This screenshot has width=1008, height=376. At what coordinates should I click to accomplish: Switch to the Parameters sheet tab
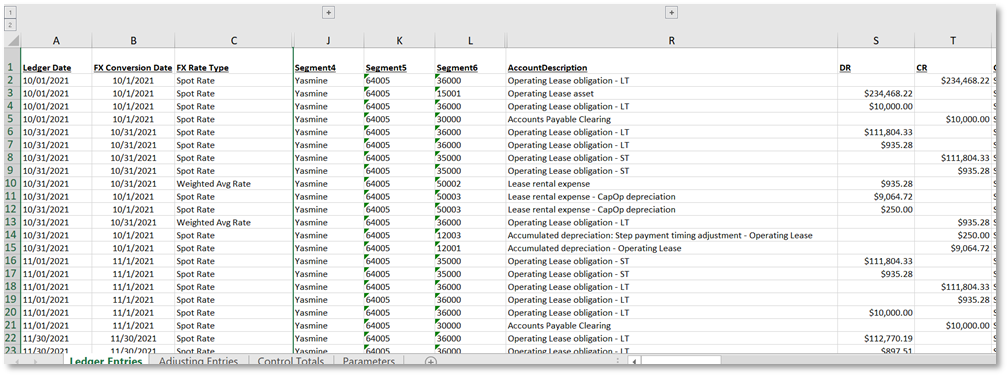pyautogui.click(x=368, y=361)
